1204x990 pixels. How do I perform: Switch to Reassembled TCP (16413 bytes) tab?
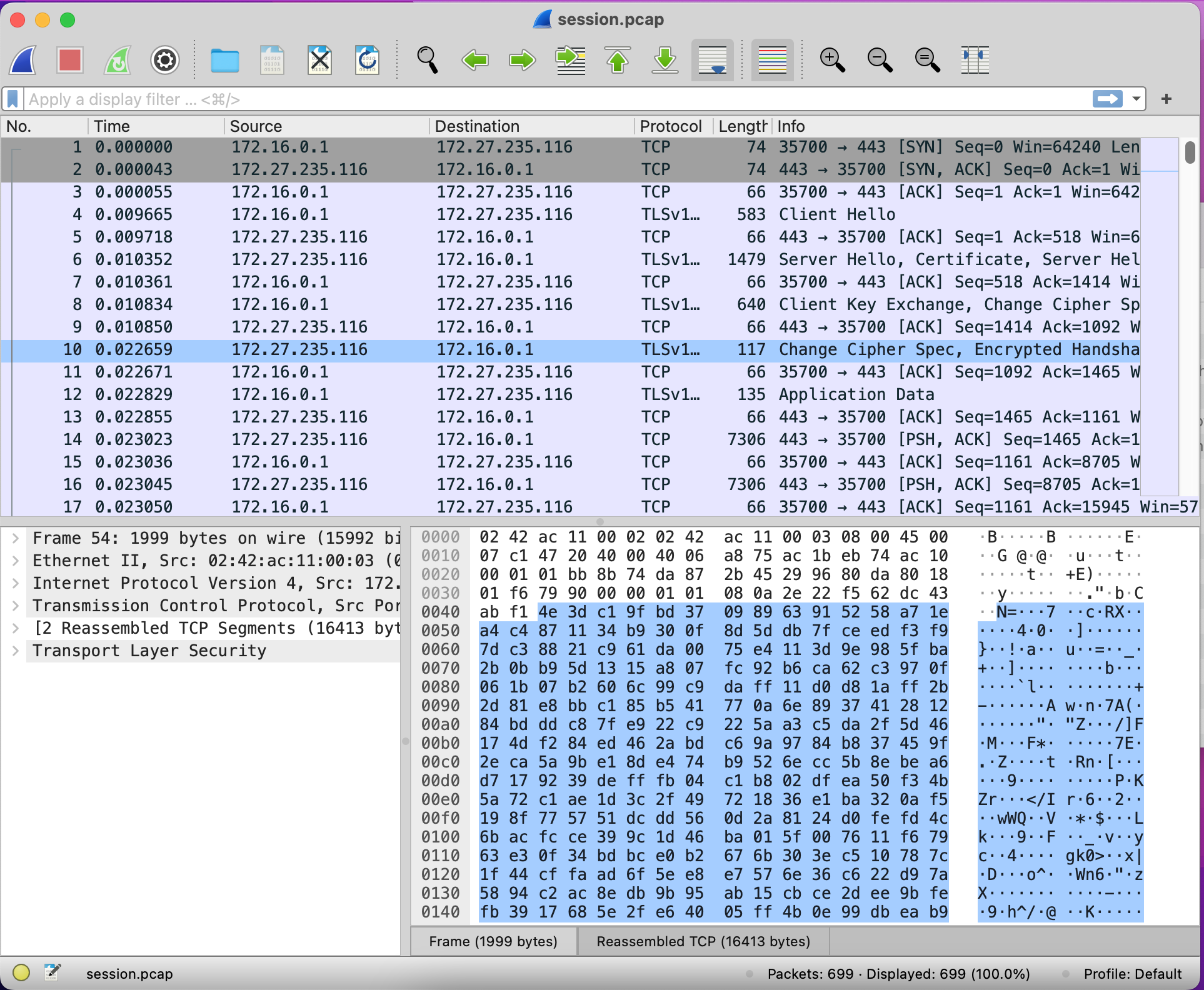pyautogui.click(x=703, y=941)
